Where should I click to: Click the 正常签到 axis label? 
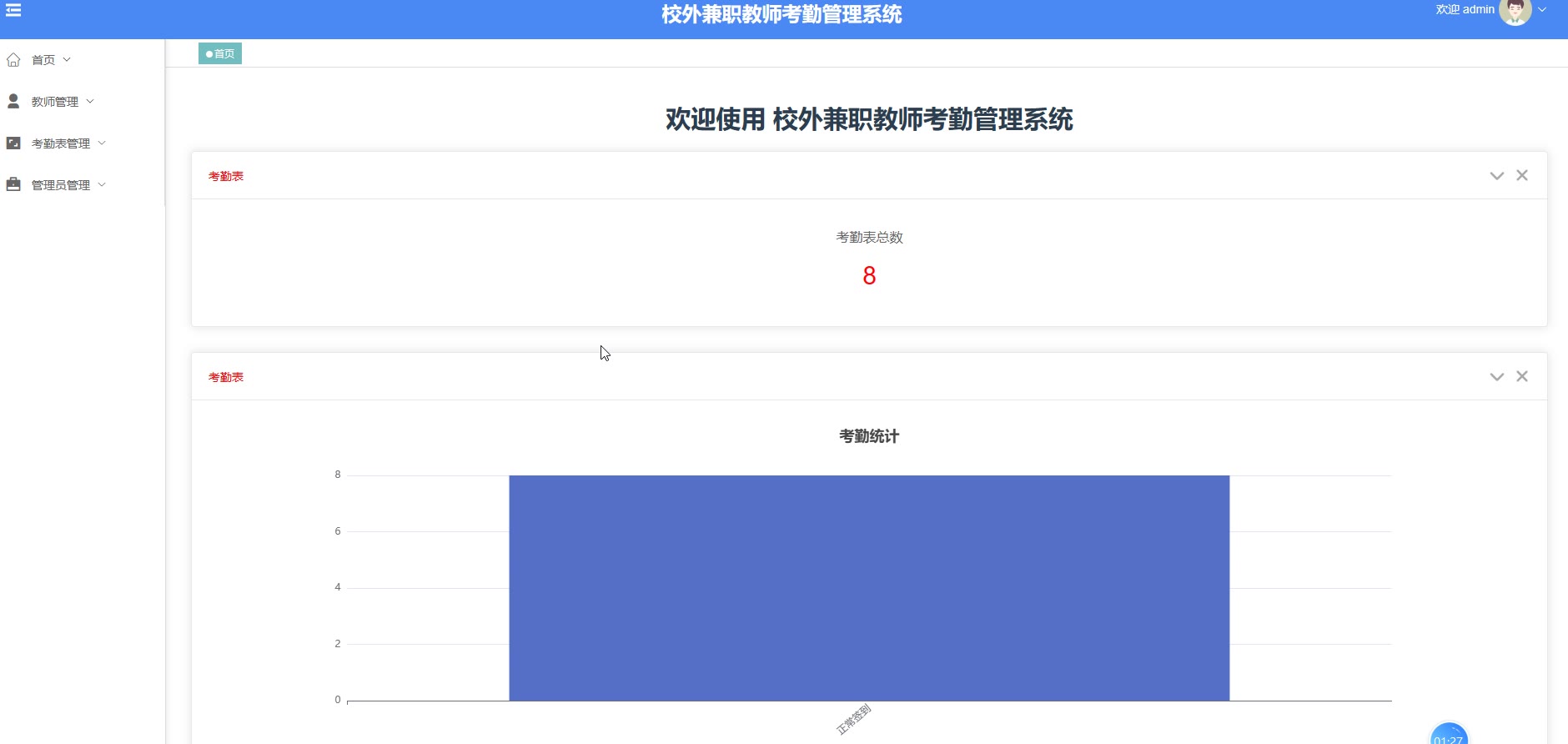coord(854,720)
